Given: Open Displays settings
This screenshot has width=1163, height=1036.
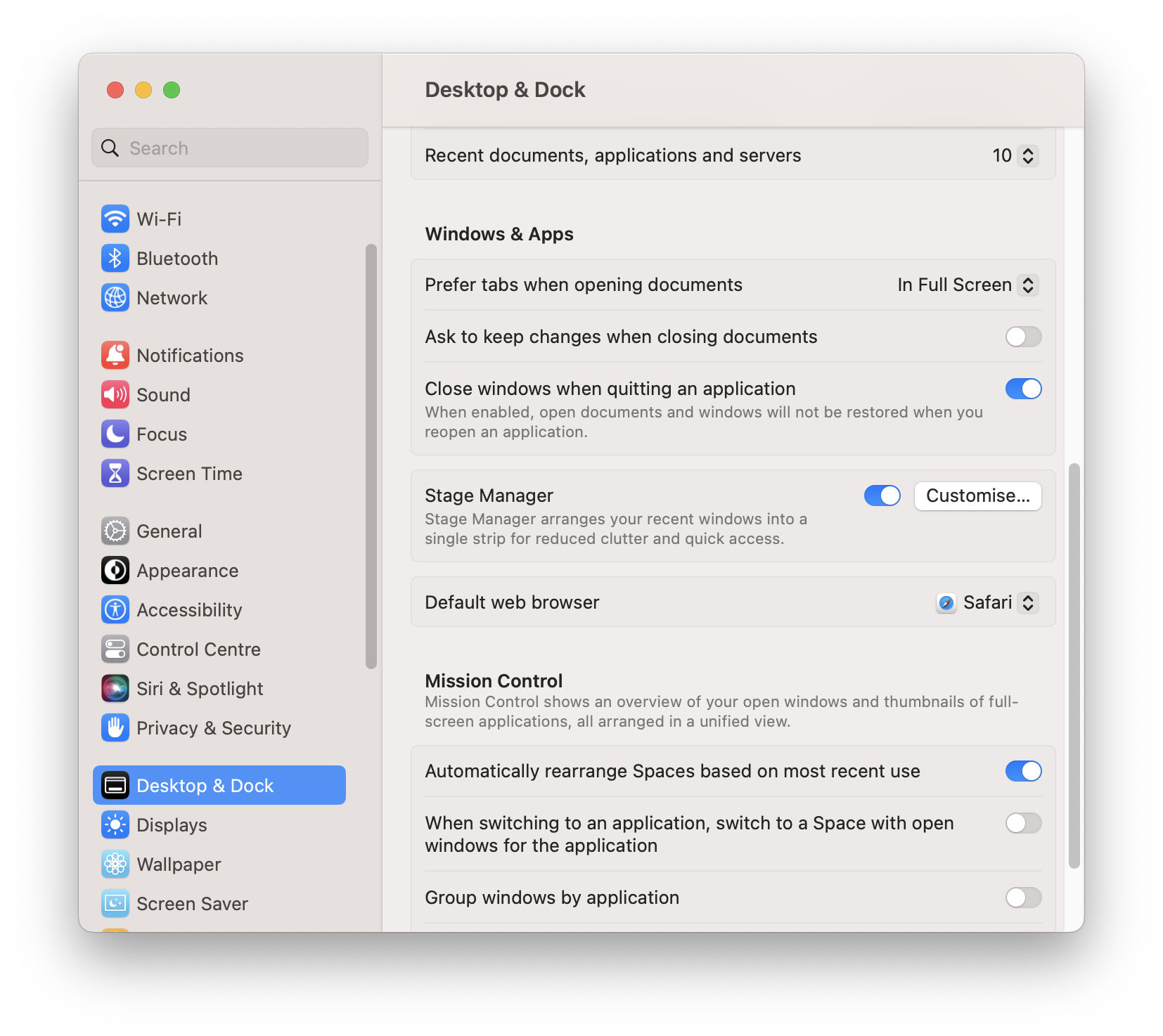Looking at the screenshot, I should pos(219,824).
